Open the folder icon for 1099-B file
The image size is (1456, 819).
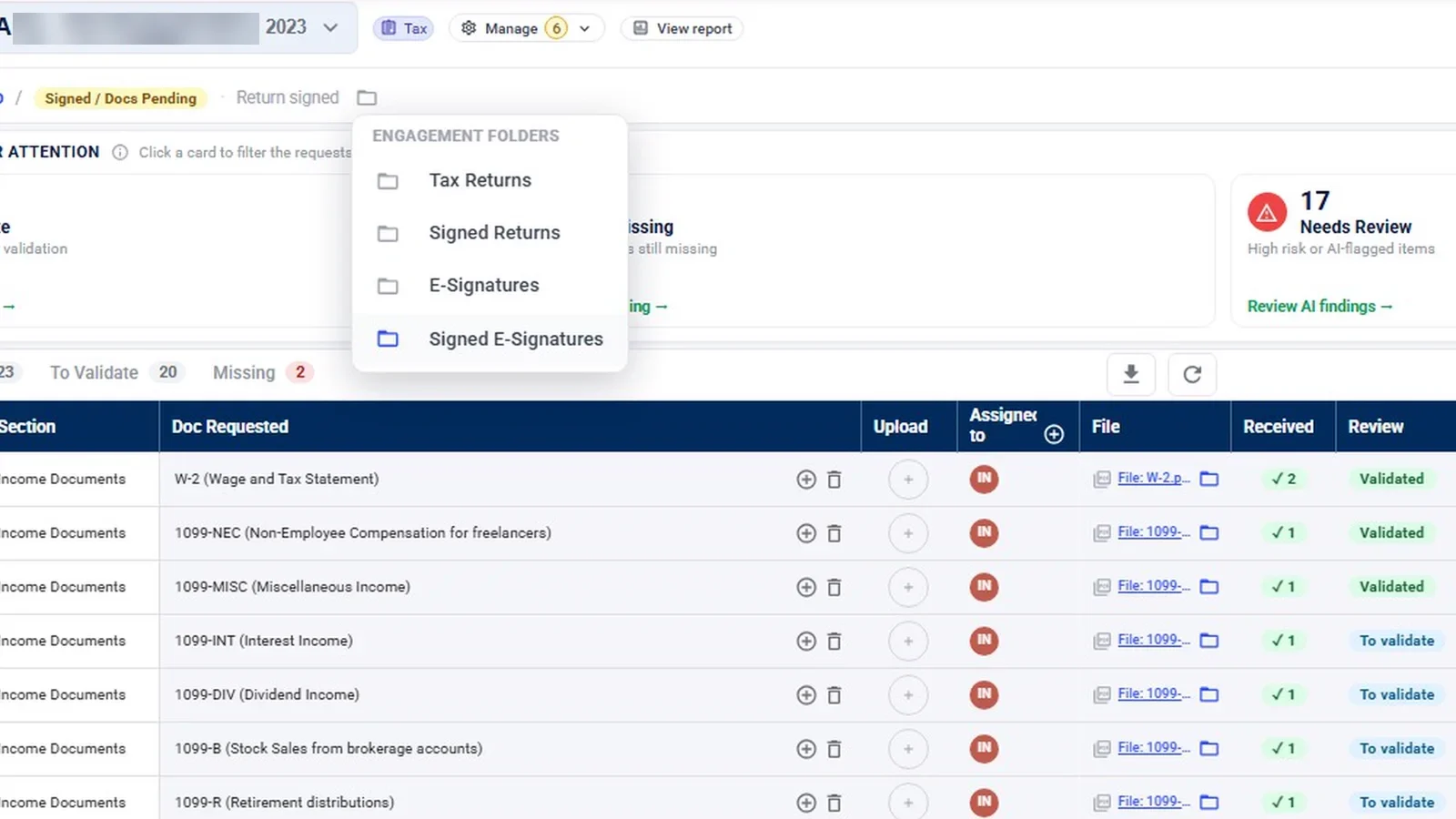(1209, 749)
